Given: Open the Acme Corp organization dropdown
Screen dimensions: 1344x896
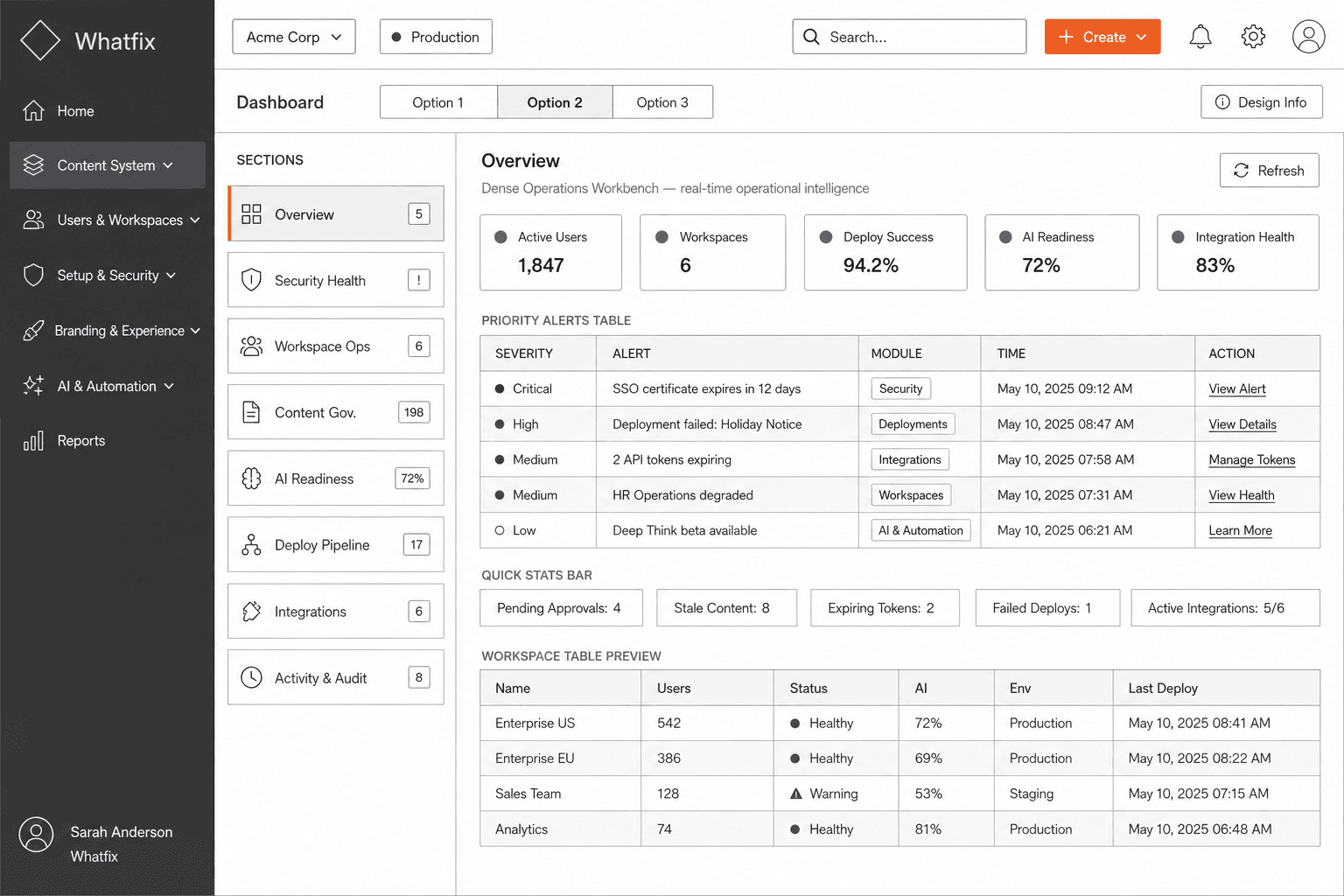Looking at the screenshot, I should click(294, 37).
